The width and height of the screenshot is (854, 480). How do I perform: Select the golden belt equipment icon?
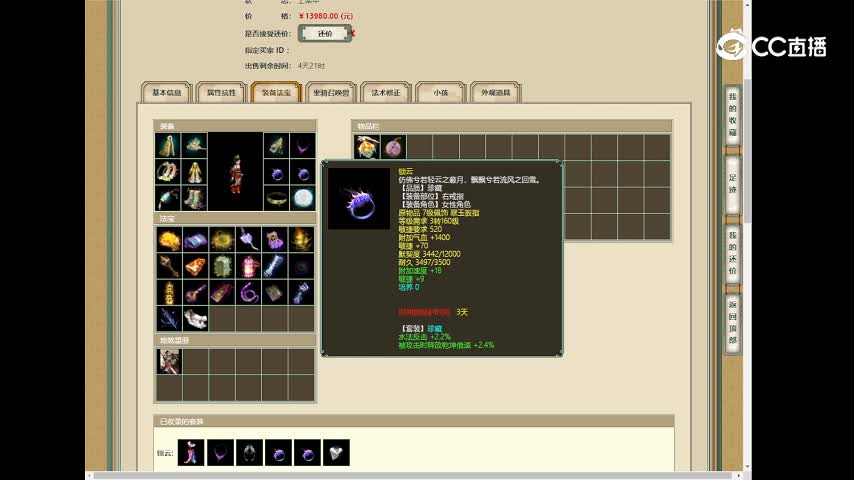coord(276,198)
